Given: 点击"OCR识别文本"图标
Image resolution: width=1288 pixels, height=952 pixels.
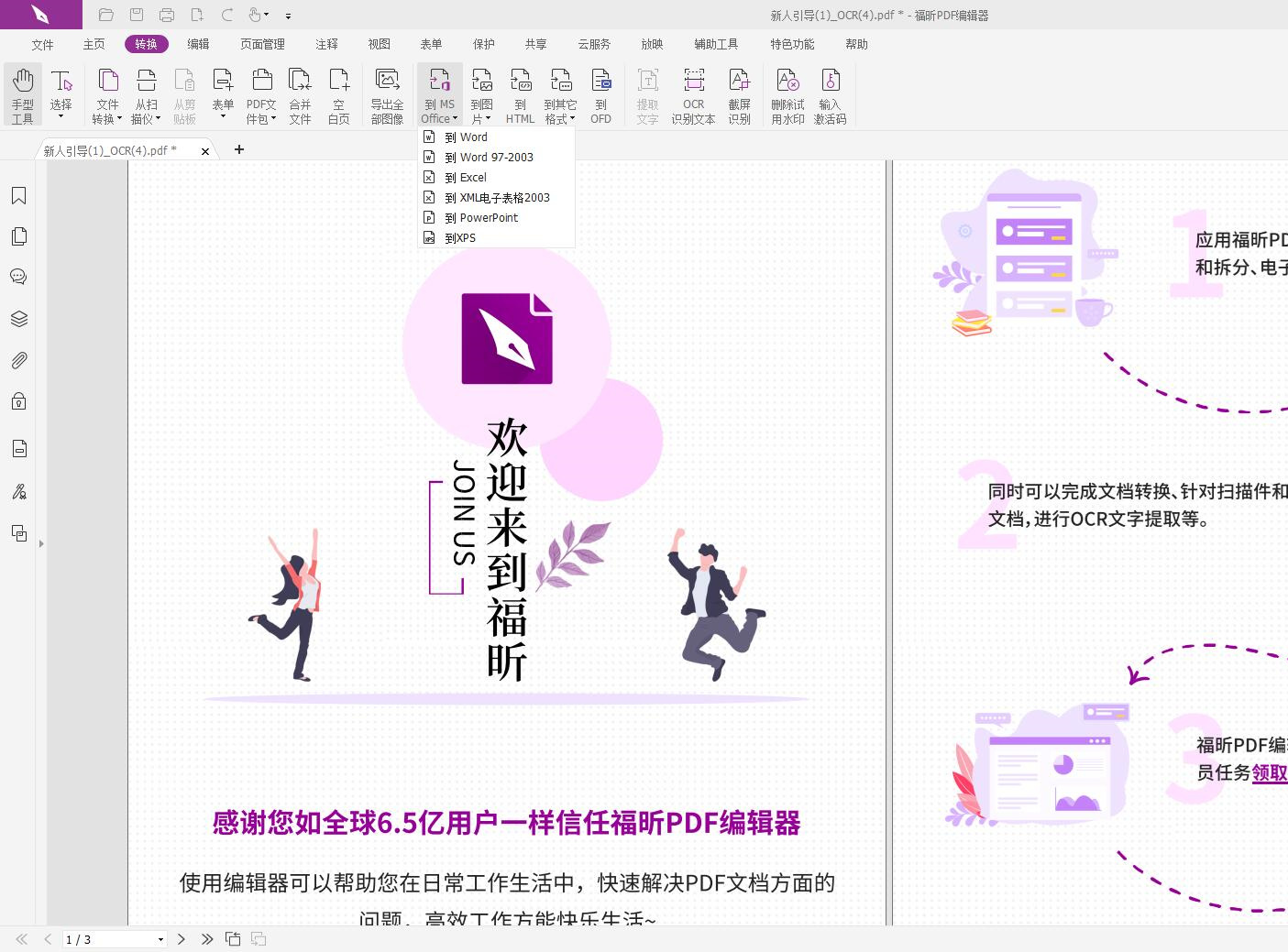Looking at the screenshot, I should pos(693,94).
